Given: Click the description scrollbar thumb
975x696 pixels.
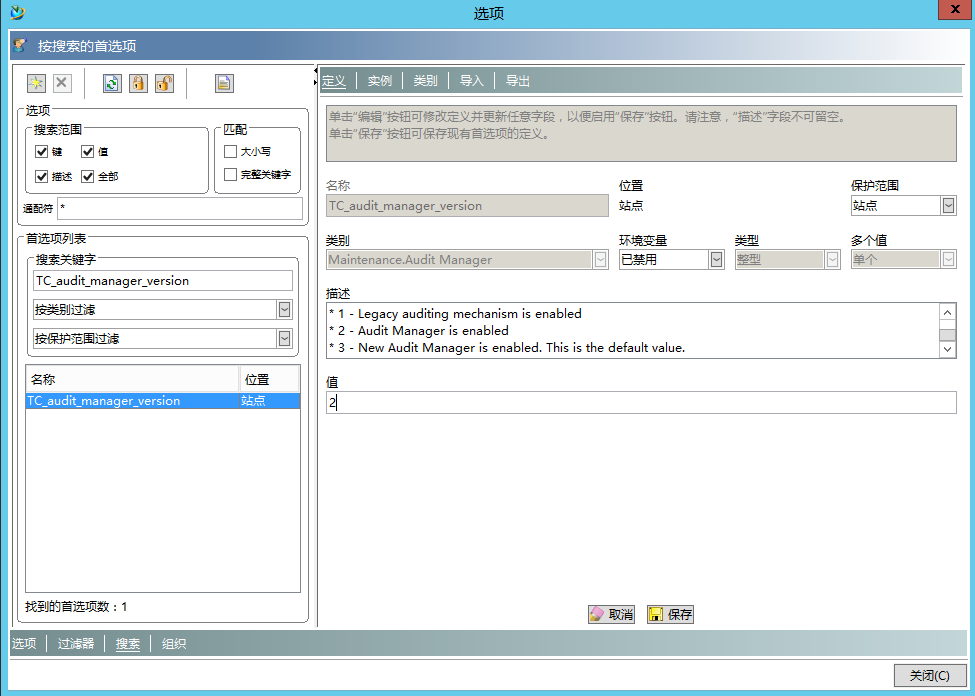Looking at the screenshot, I should (x=947, y=335).
